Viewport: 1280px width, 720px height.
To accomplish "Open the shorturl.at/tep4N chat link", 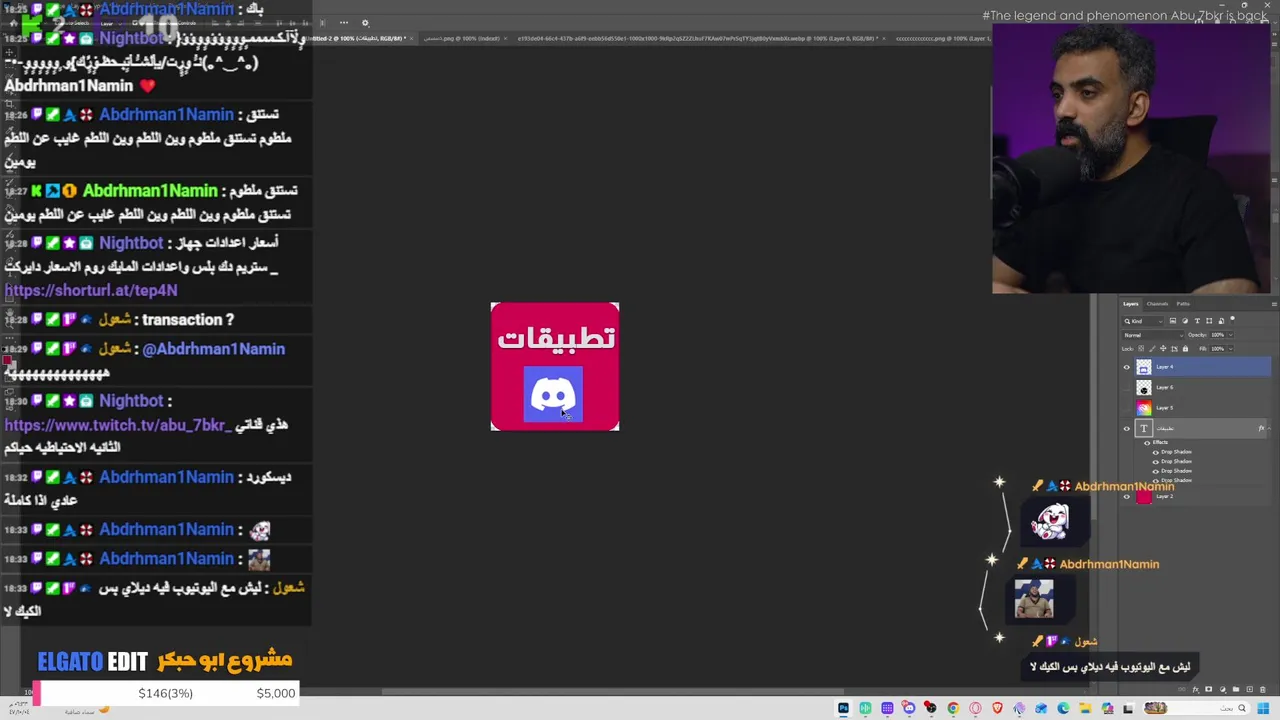I will tap(91, 290).
